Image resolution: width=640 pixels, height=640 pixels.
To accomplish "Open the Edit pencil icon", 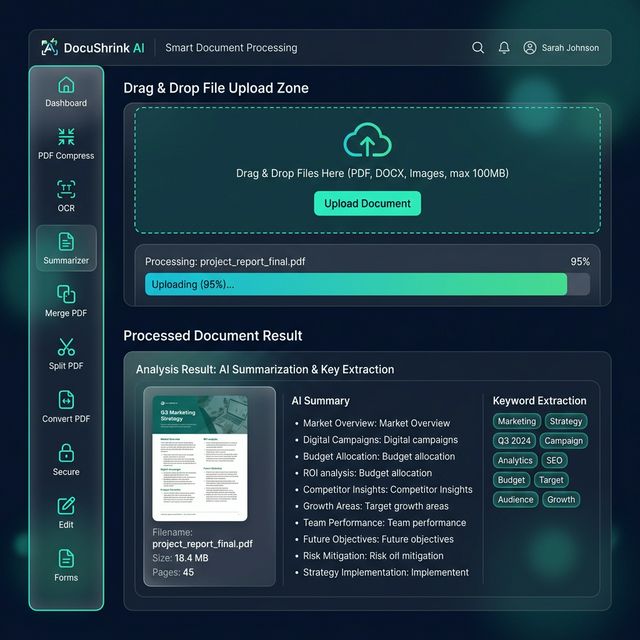I will (66, 506).
